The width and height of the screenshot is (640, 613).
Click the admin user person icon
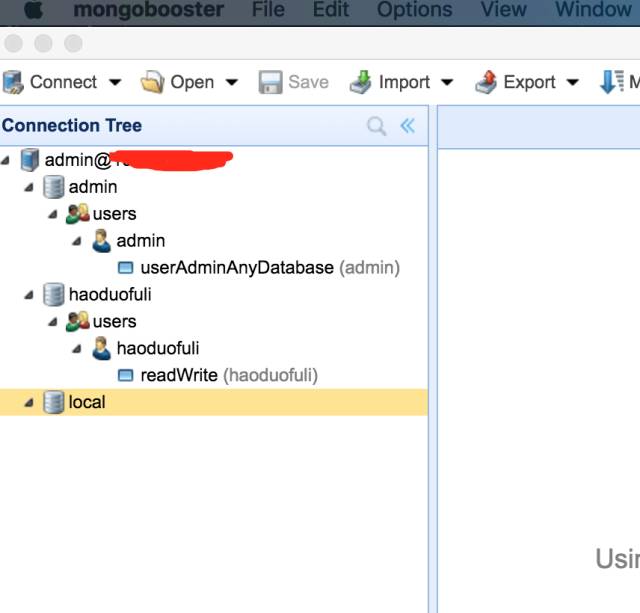point(102,241)
